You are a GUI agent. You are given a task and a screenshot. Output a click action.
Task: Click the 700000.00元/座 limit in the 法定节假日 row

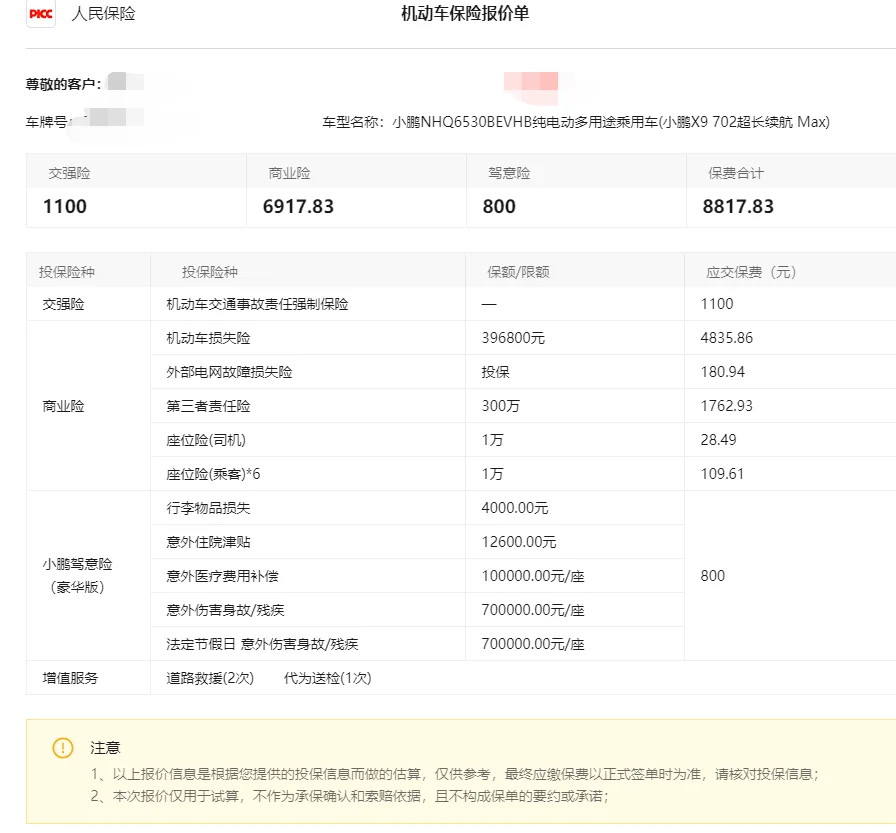pyautogui.click(x=533, y=644)
